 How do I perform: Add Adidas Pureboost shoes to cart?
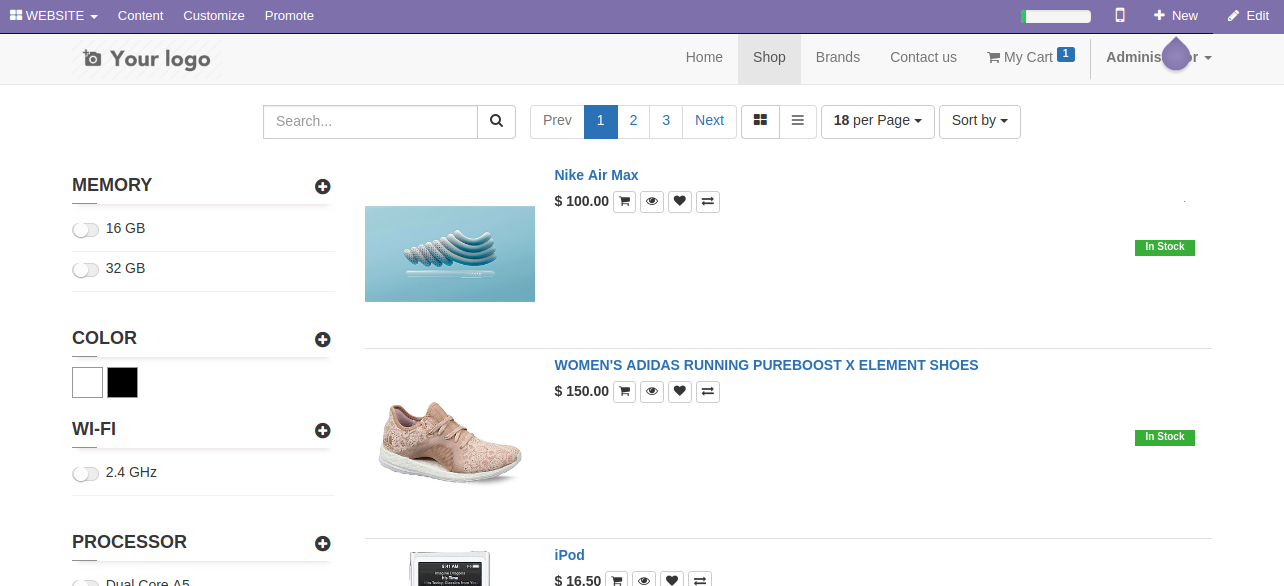point(624,391)
